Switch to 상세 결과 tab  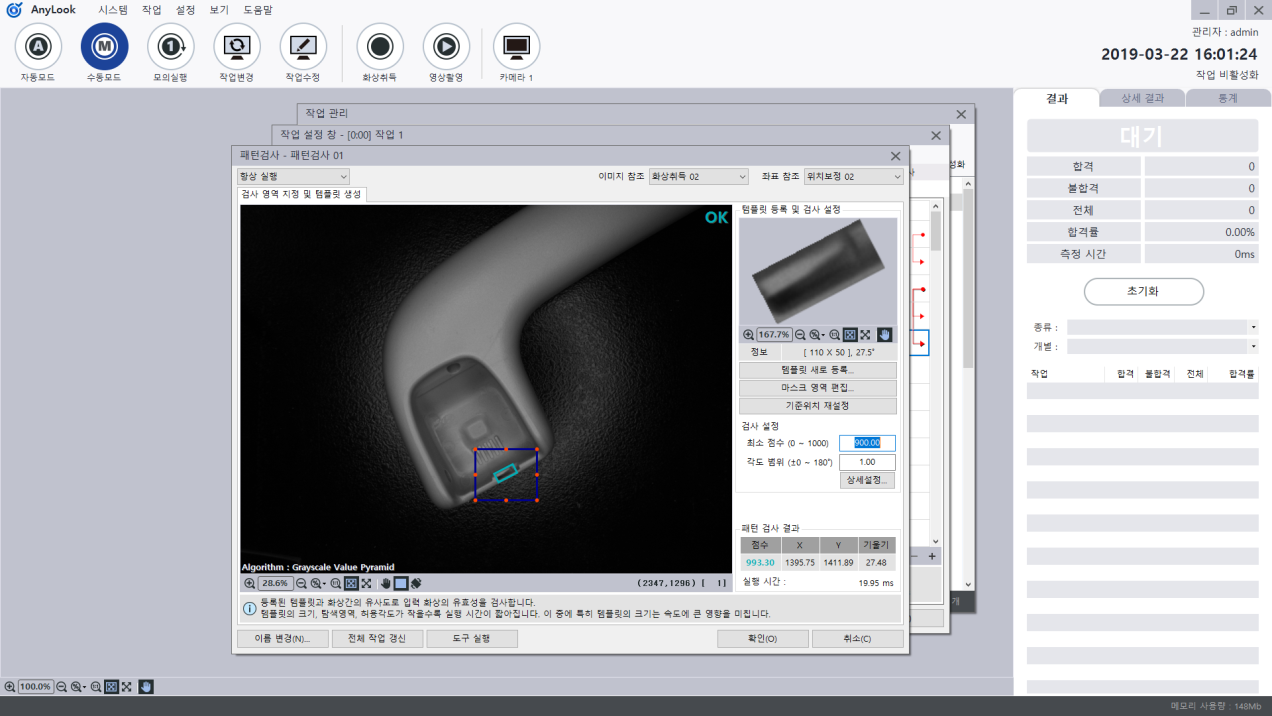pos(1142,98)
